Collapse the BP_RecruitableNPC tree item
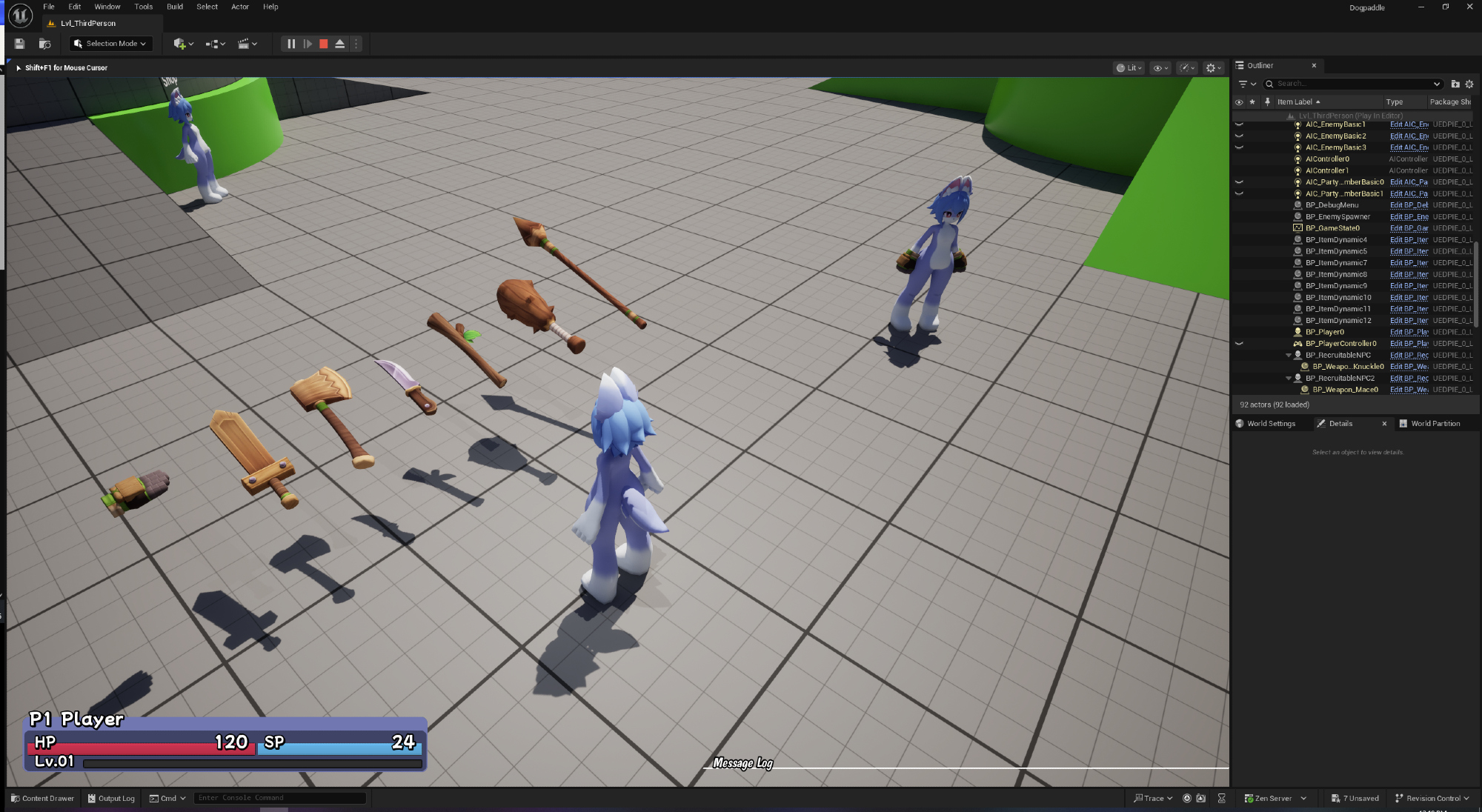 [x=1289, y=356]
